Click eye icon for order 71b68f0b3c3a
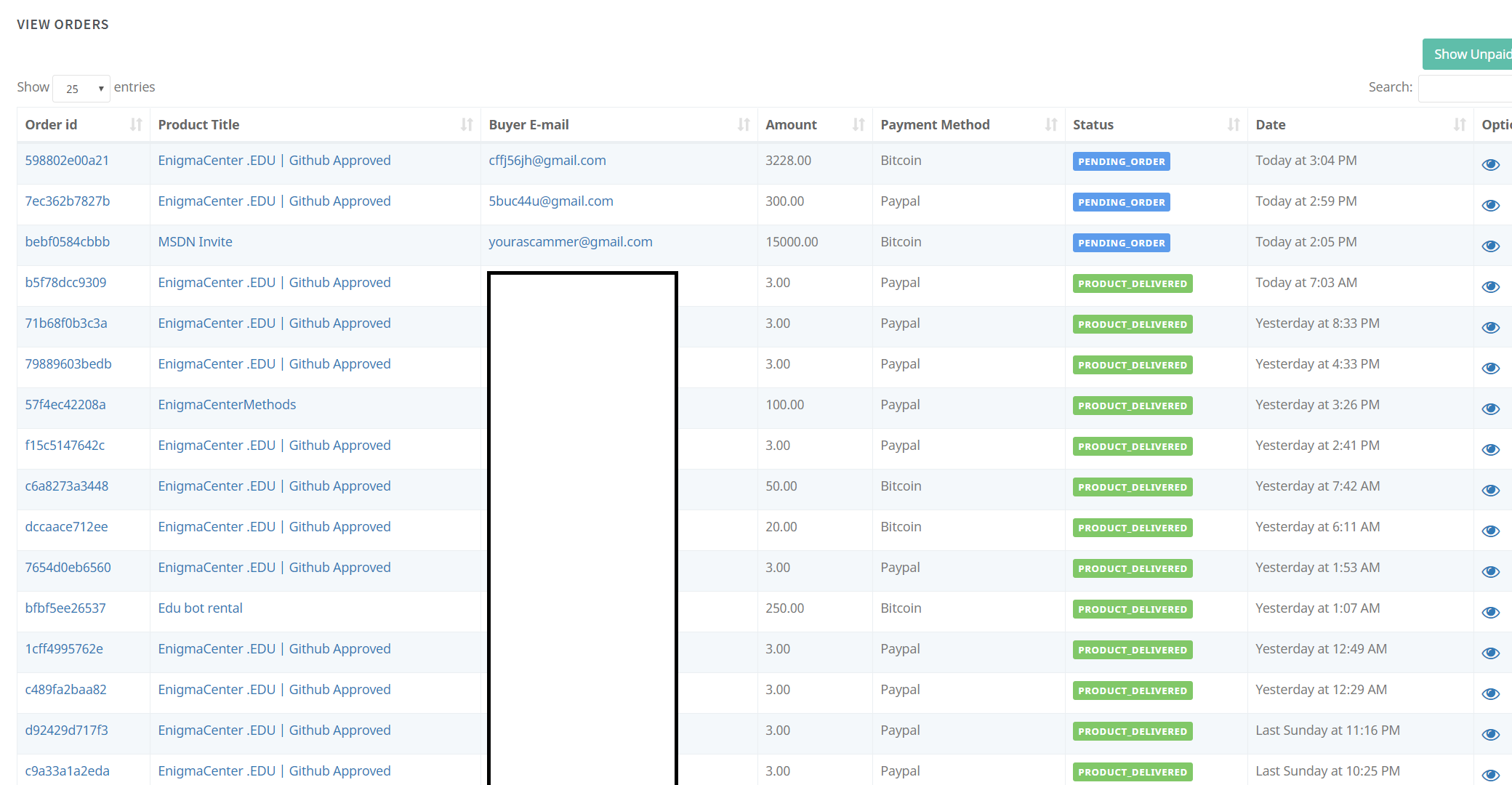Image resolution: width=1512 pixels, height=785 pixels. [1490, 328]
